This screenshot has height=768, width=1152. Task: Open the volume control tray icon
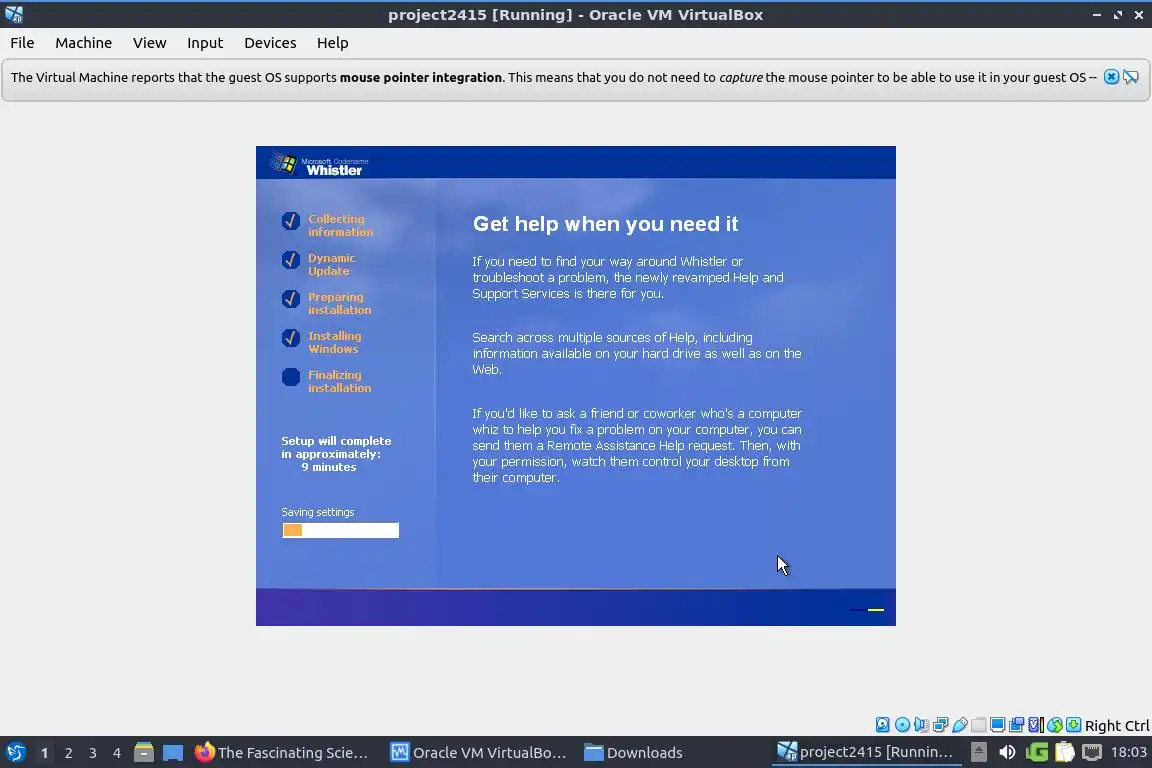[x=1007, y=753]
